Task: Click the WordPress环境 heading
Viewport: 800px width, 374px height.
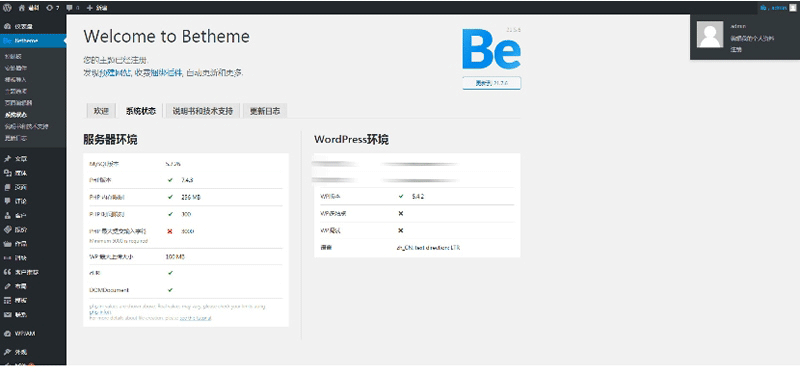Action: 352,139
